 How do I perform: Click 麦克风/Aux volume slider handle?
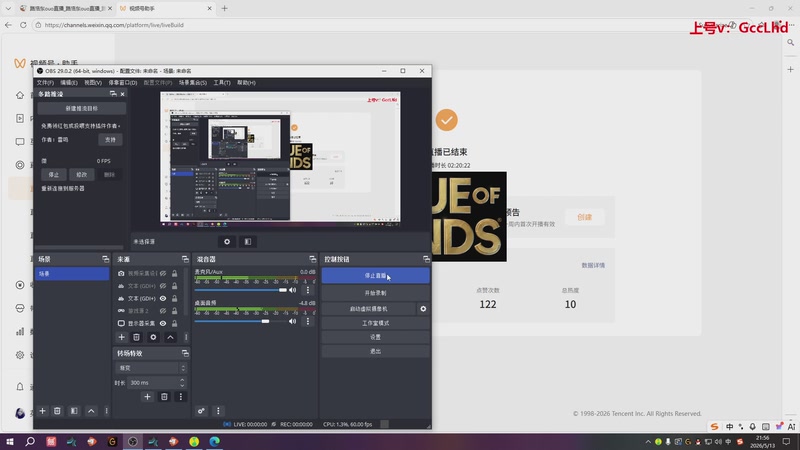(283, 290)
